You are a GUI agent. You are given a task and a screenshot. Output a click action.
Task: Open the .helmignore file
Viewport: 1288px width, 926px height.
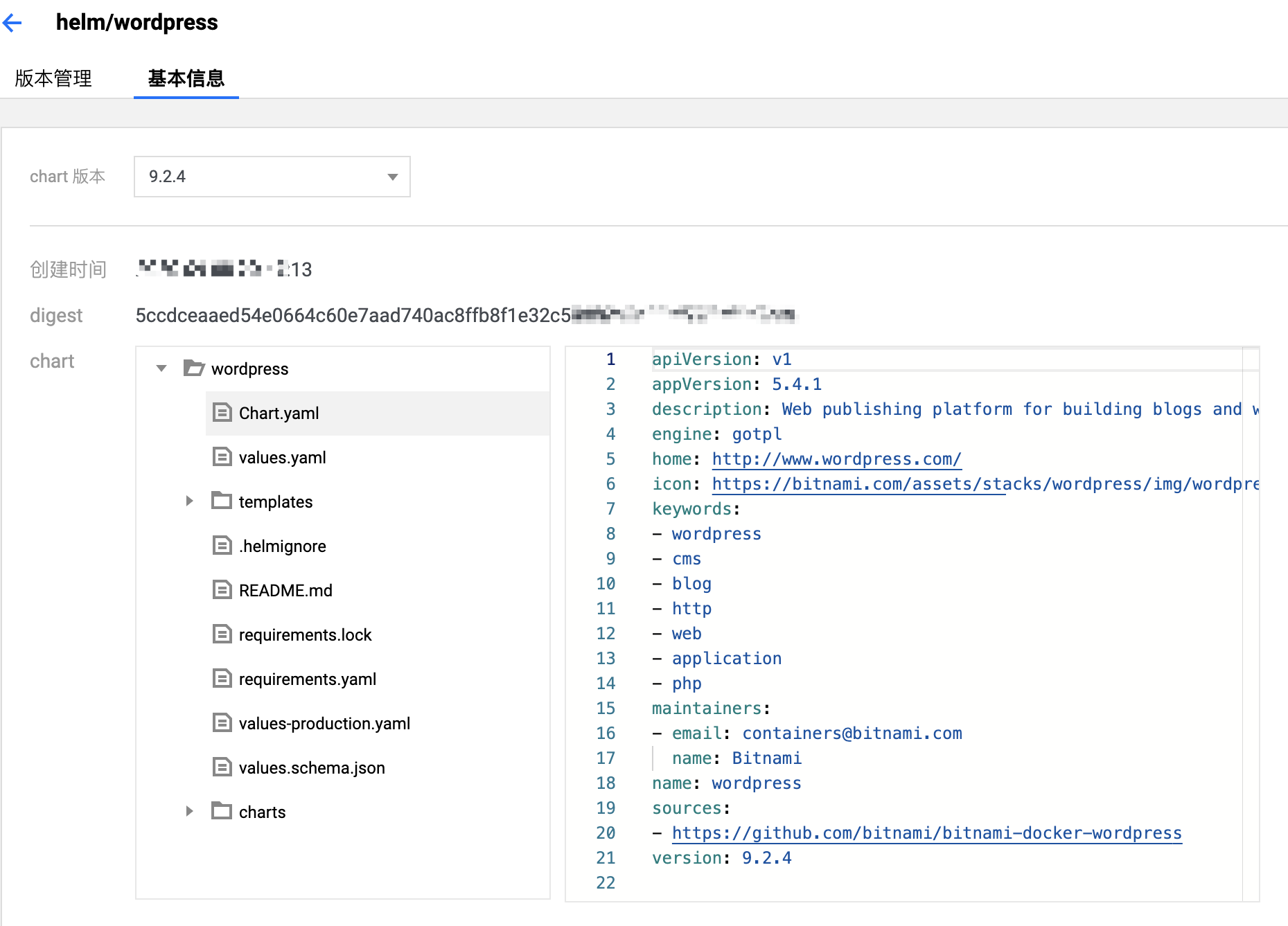(x=282, y=546)
